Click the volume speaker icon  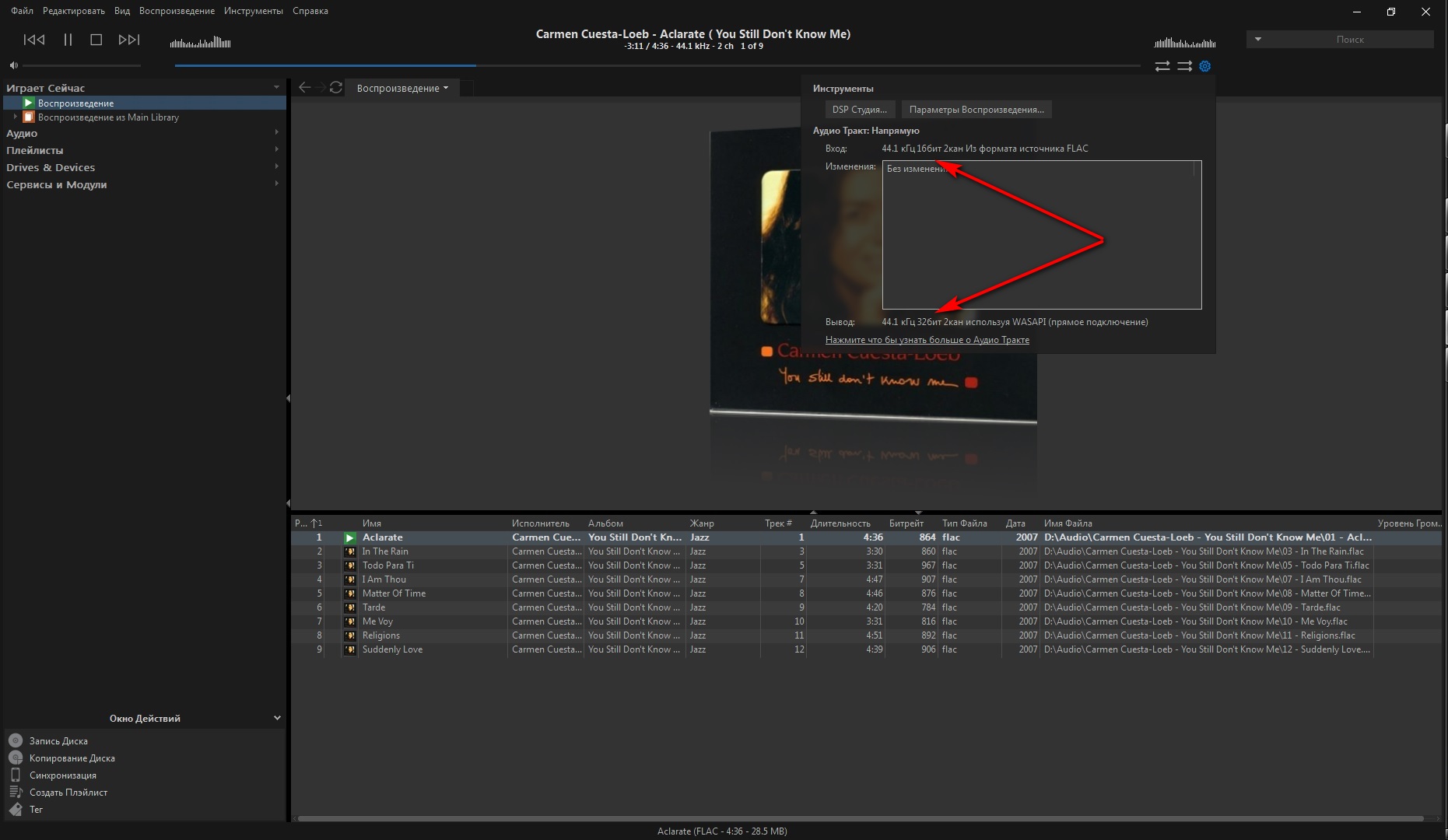coord(13,65)
